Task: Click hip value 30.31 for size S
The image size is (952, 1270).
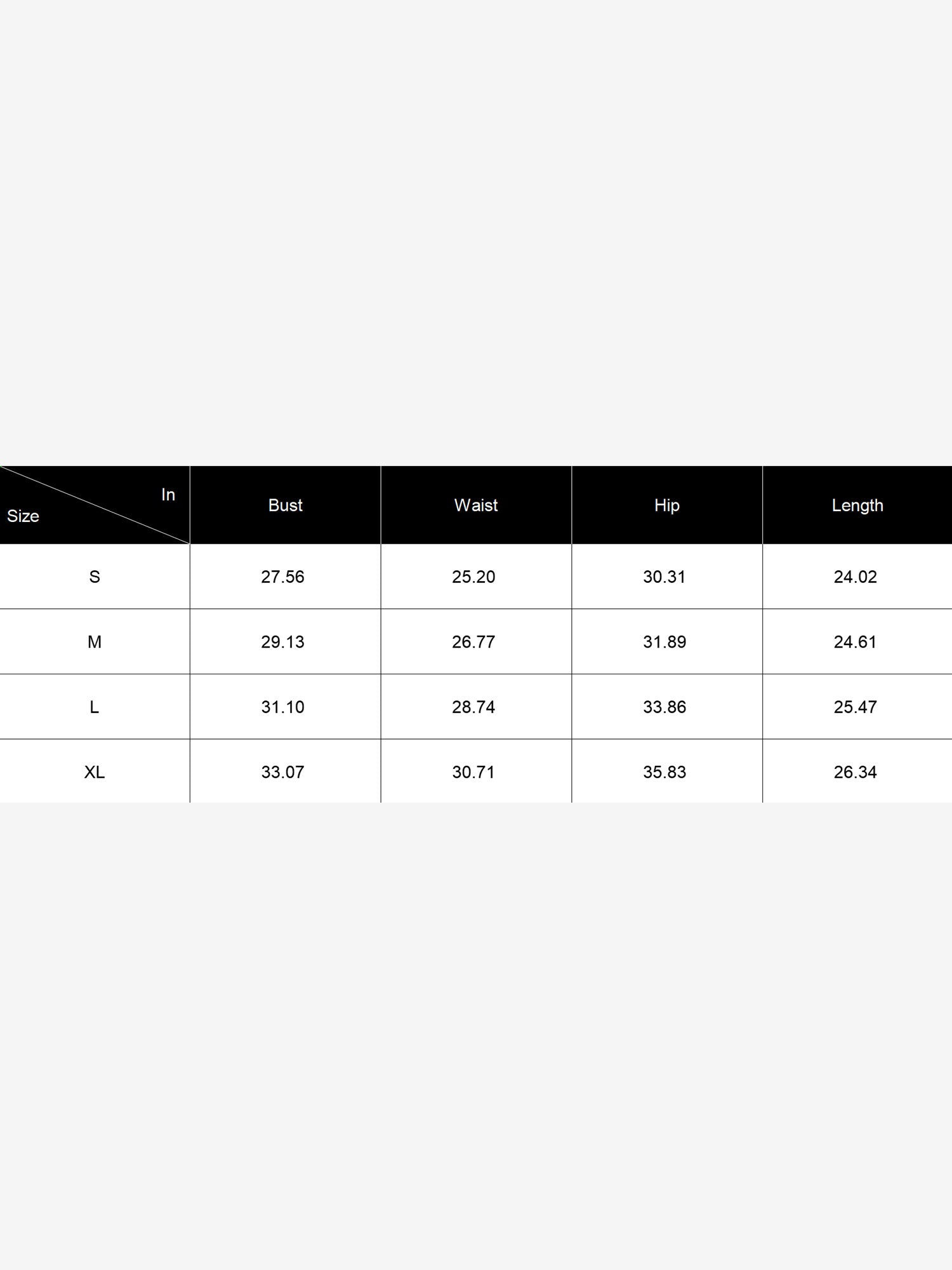Action: pyautogui.click(x=664, y=577)
